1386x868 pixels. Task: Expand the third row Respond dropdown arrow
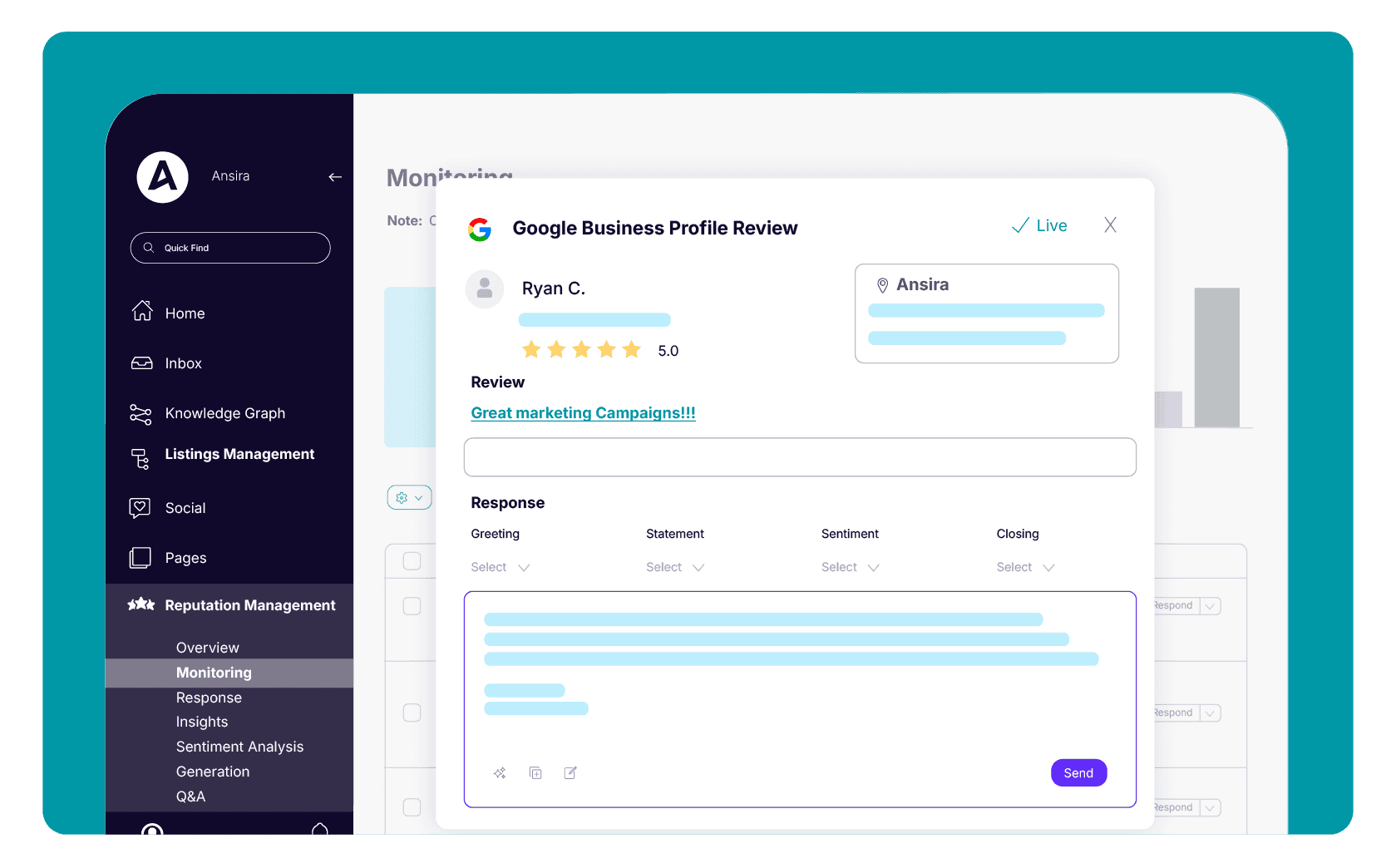click(1211, 808)
